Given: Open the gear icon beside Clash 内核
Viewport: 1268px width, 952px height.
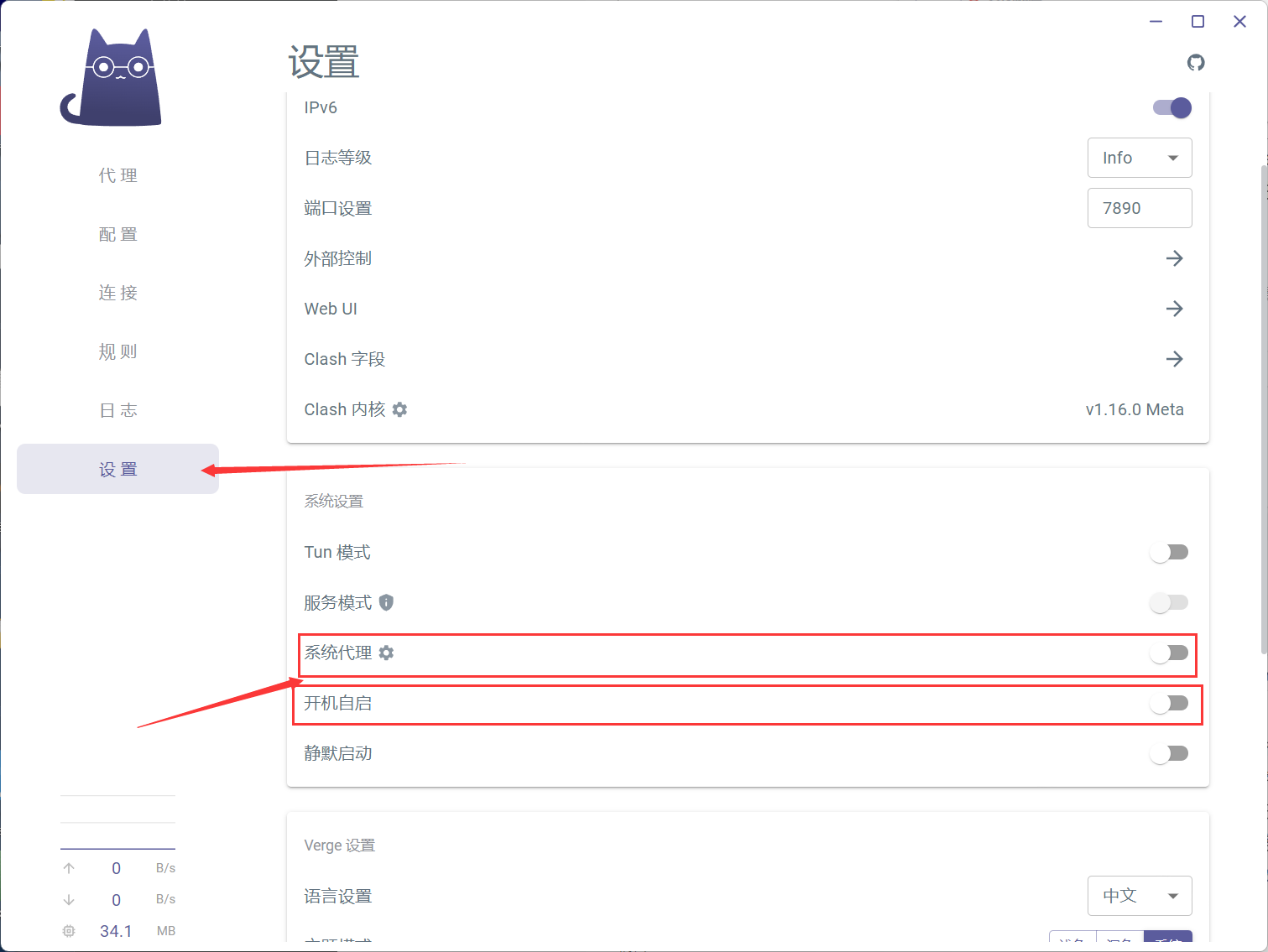Looking at the screenshot, I should [x=400, y=409].
